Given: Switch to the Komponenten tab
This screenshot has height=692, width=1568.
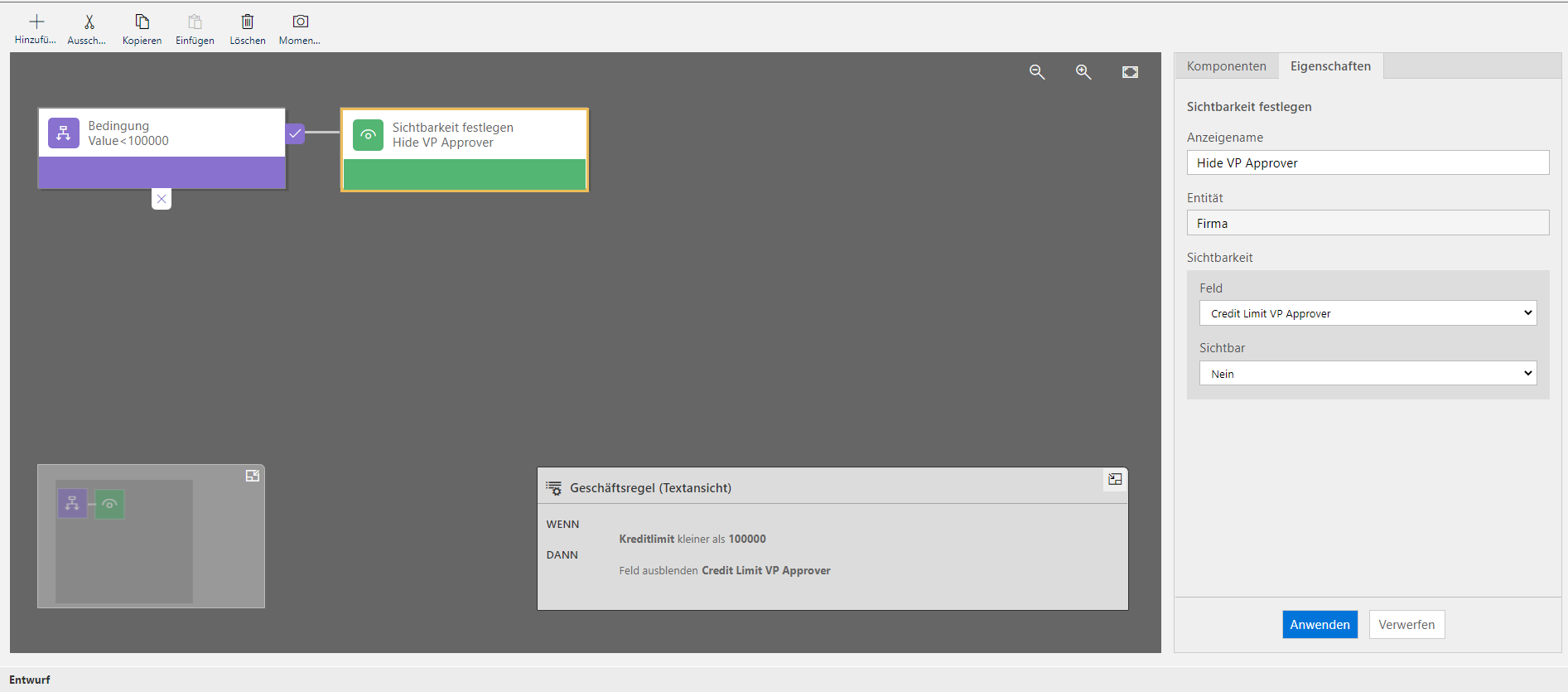Looking at the screenshot, I should [x=1226, y=66].
